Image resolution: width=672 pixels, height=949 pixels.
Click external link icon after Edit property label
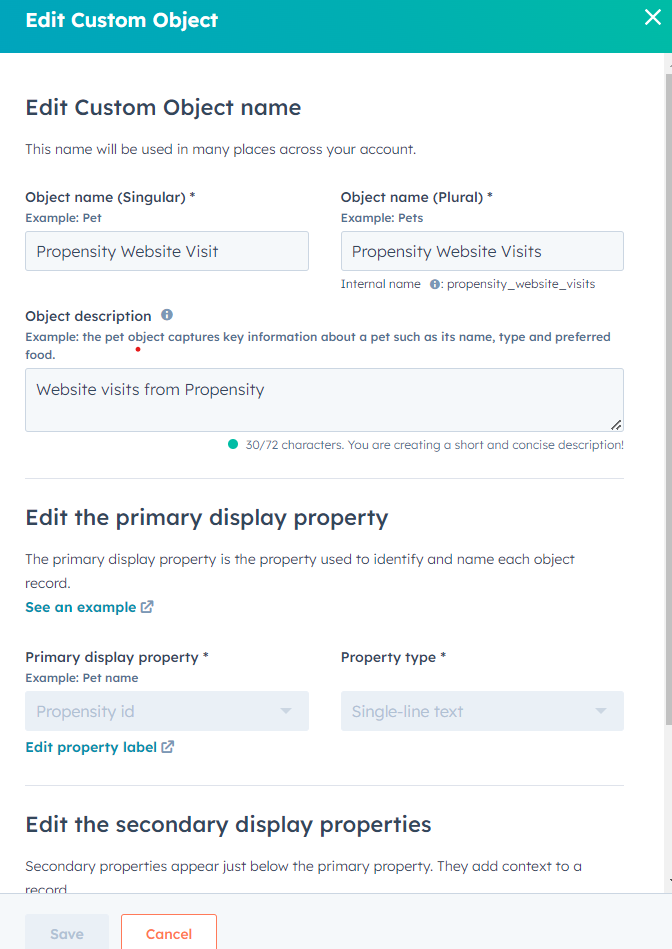168,747
